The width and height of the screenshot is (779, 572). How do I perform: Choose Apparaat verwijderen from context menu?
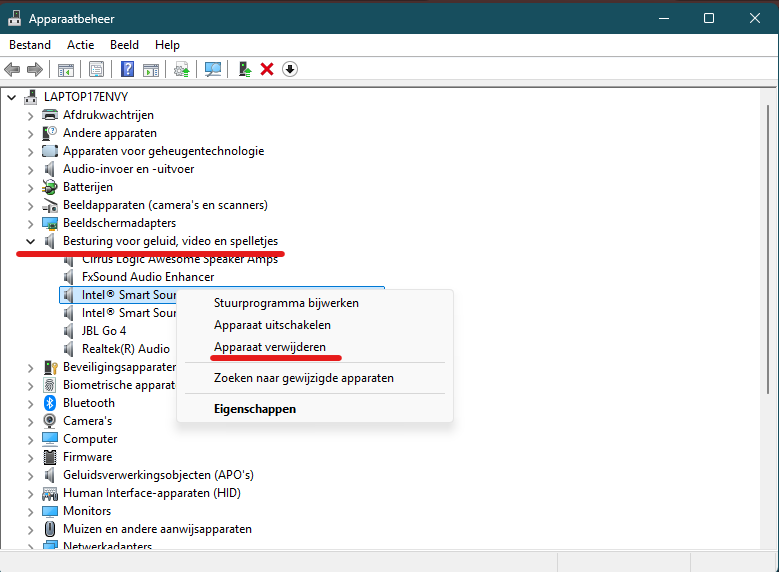point(277,347)
